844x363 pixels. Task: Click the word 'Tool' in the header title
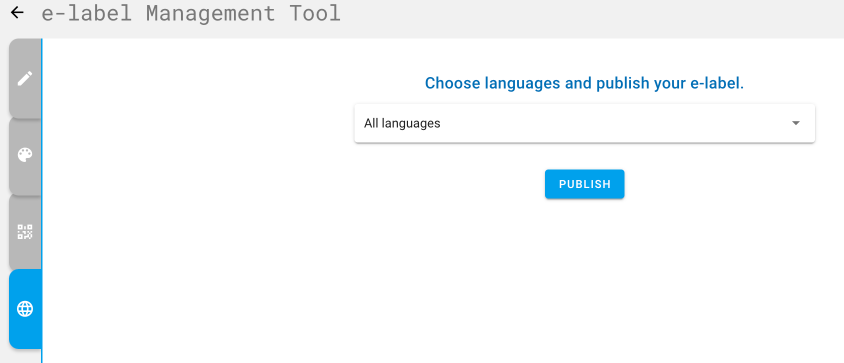point(315,13)
